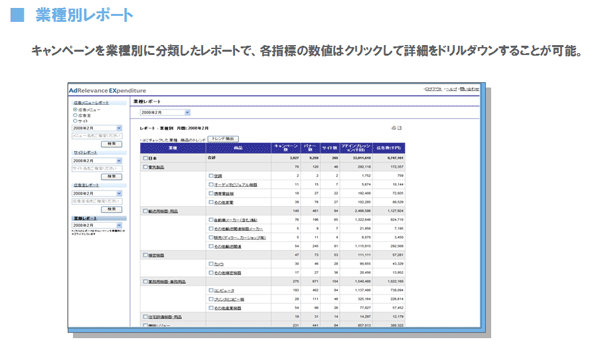Click the 広告費 column header

[x=388, y=148]
